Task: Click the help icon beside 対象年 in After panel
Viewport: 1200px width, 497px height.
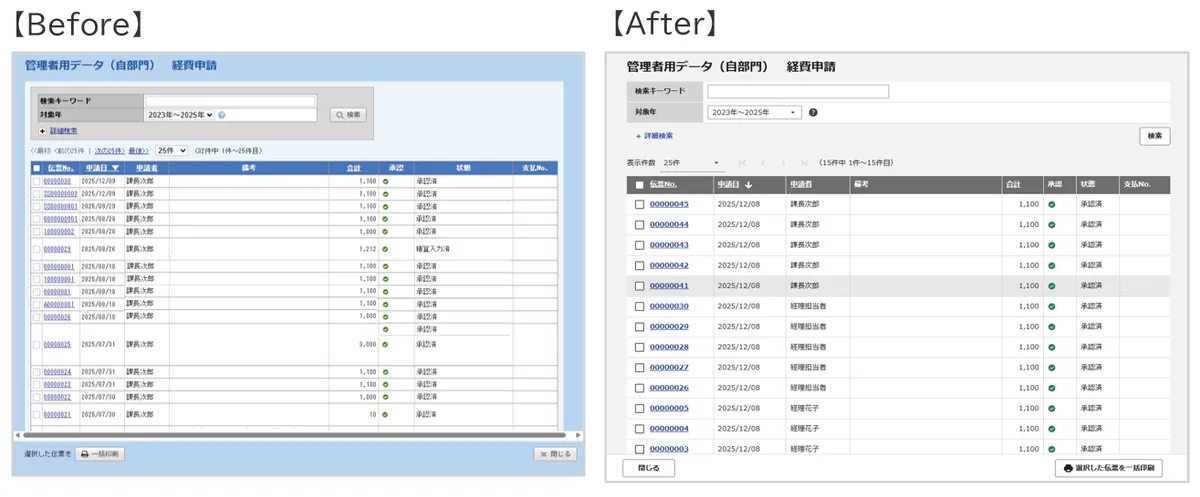Action: (x=813, y=112)
